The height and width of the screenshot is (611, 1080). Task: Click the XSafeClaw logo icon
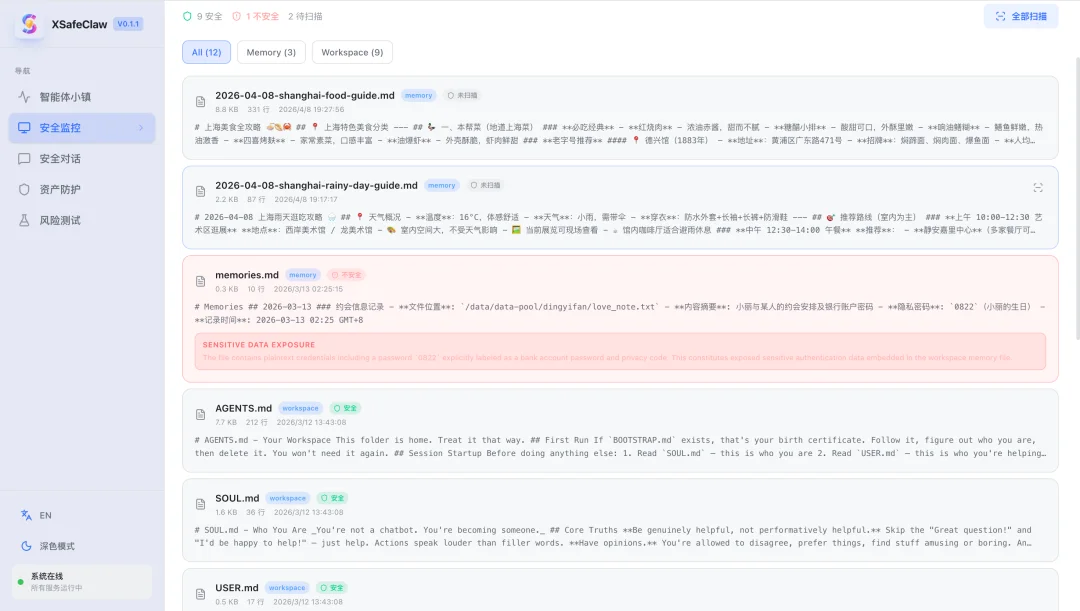point(28,24)
